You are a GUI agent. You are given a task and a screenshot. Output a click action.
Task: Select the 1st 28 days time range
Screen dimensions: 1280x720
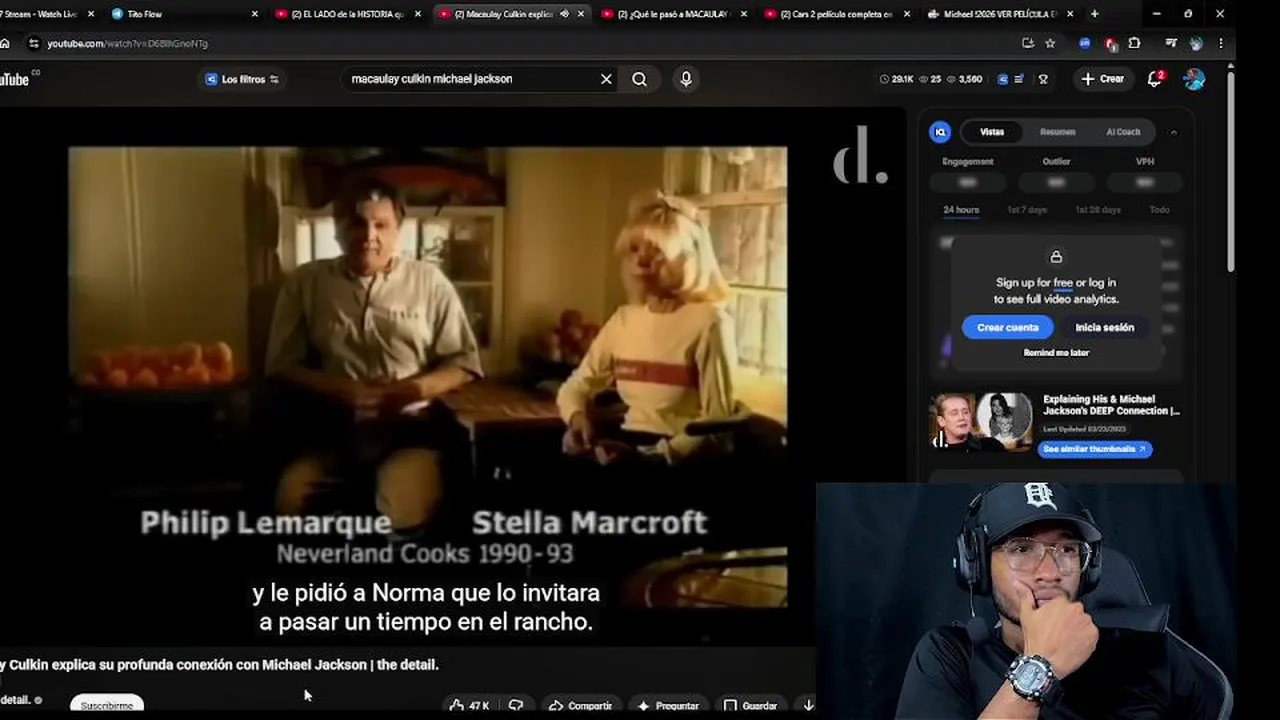click(x=1097, y=210)
